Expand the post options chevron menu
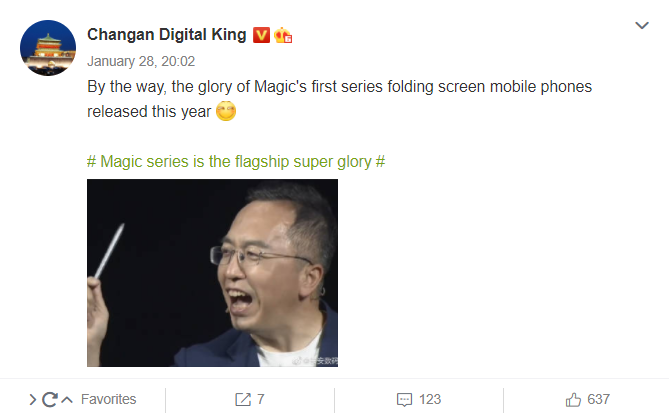The width and height of the screenshot is (669, 416). tap(642, 26)
